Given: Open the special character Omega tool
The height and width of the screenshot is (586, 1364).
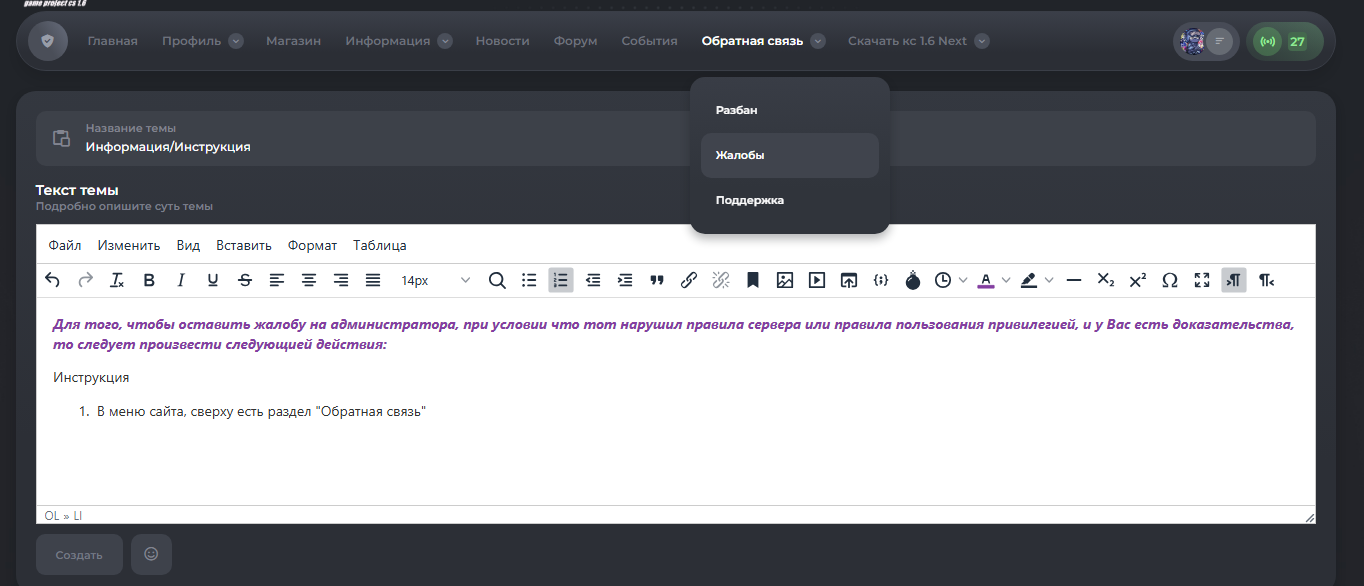Looking at the screenshot, I should [1170, 281].
